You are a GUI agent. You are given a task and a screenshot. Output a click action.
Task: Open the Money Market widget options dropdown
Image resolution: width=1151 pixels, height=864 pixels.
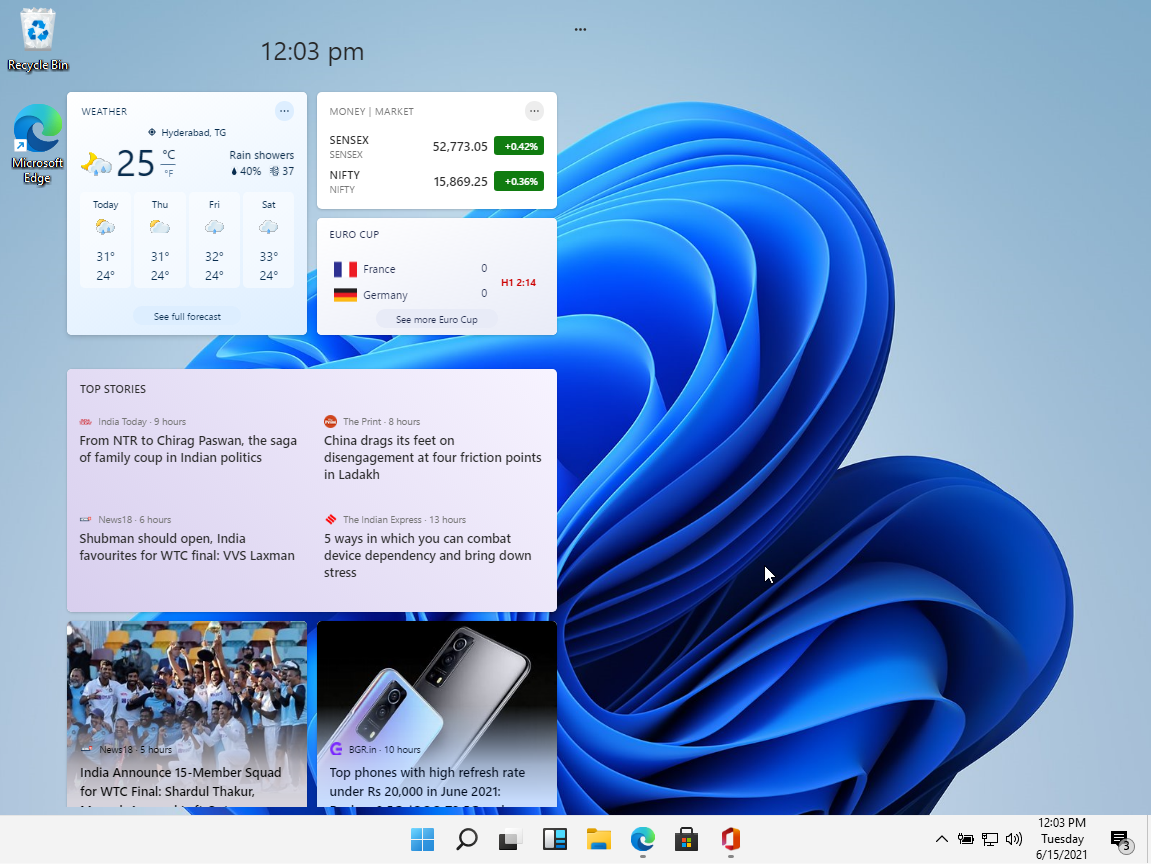[534, 111]
